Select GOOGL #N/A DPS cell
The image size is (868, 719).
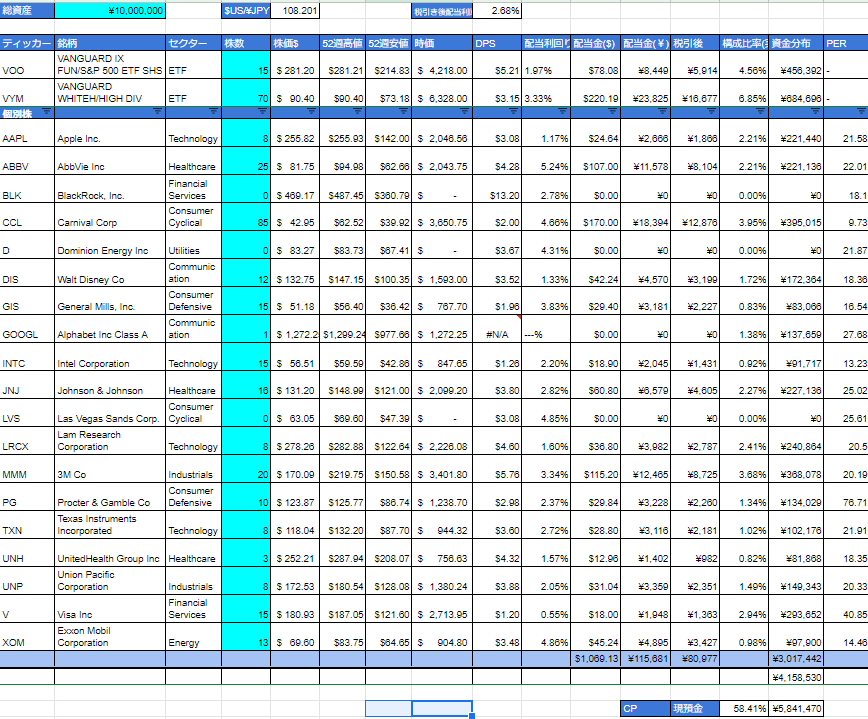(x=497, y=329)
